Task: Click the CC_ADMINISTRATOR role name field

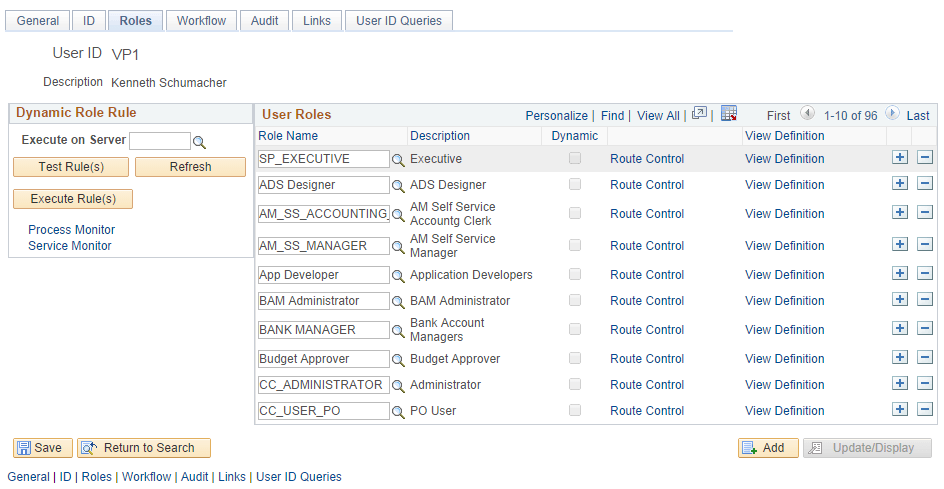Action: click(324, 385)
